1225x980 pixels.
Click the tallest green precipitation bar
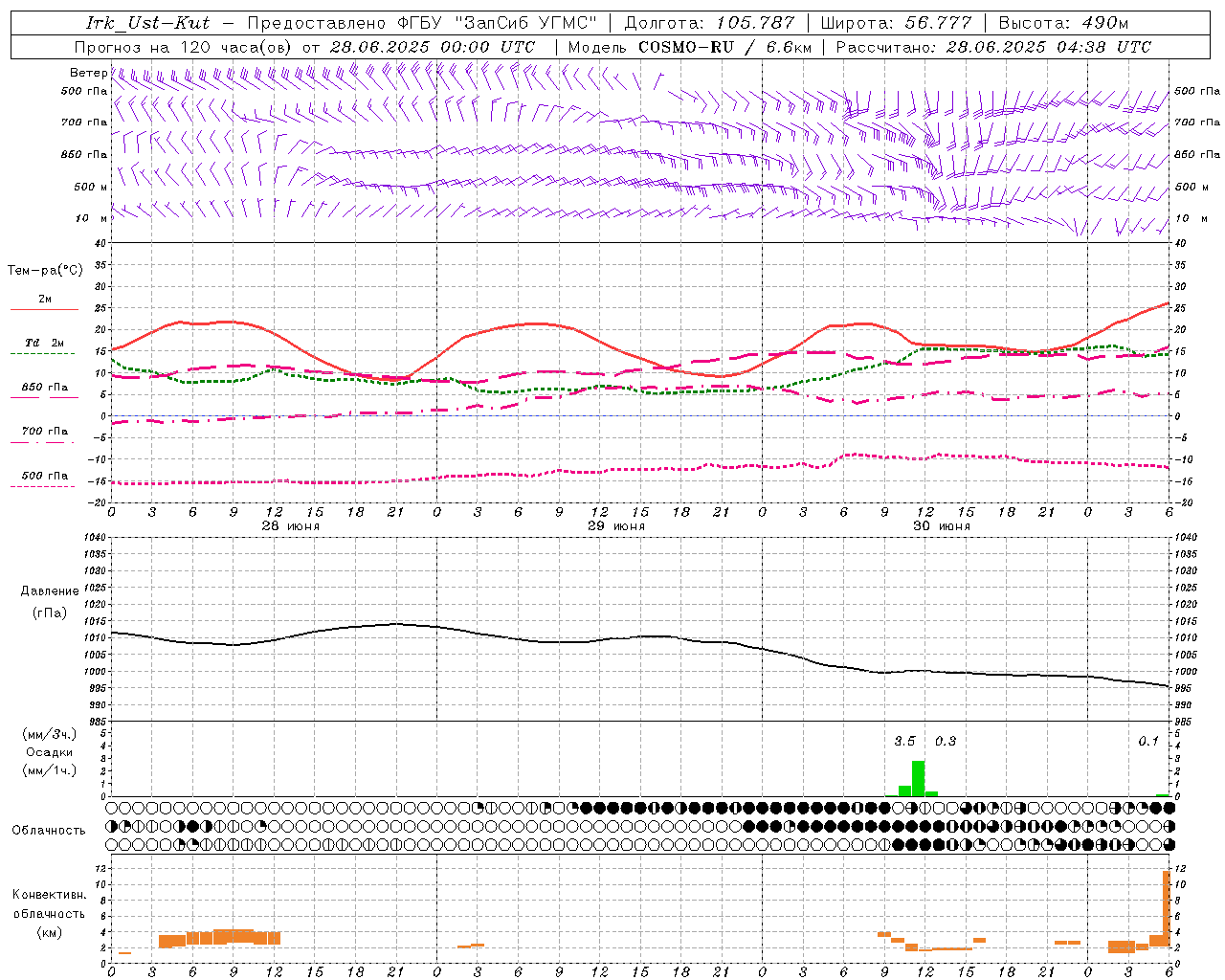[918, 778]
